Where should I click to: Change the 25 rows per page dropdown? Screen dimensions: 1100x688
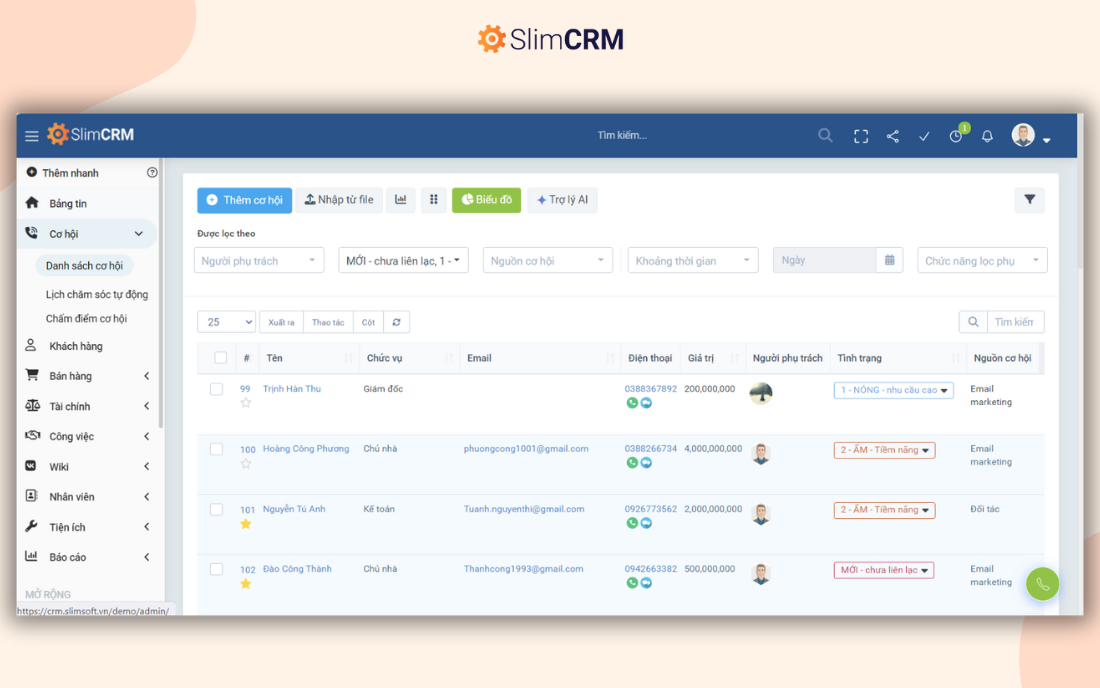[226, 322]
